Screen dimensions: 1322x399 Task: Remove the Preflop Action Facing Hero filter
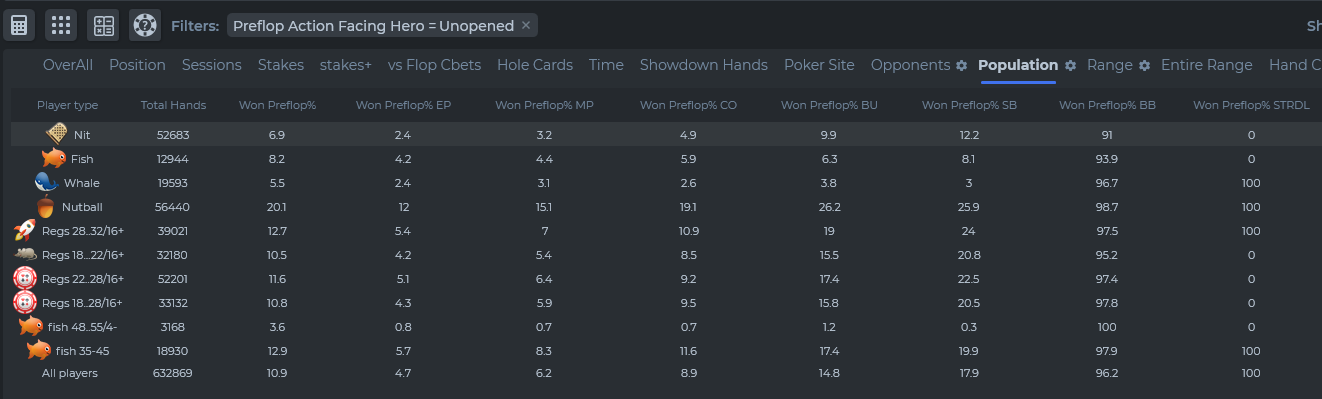click(x=527, y=26)
